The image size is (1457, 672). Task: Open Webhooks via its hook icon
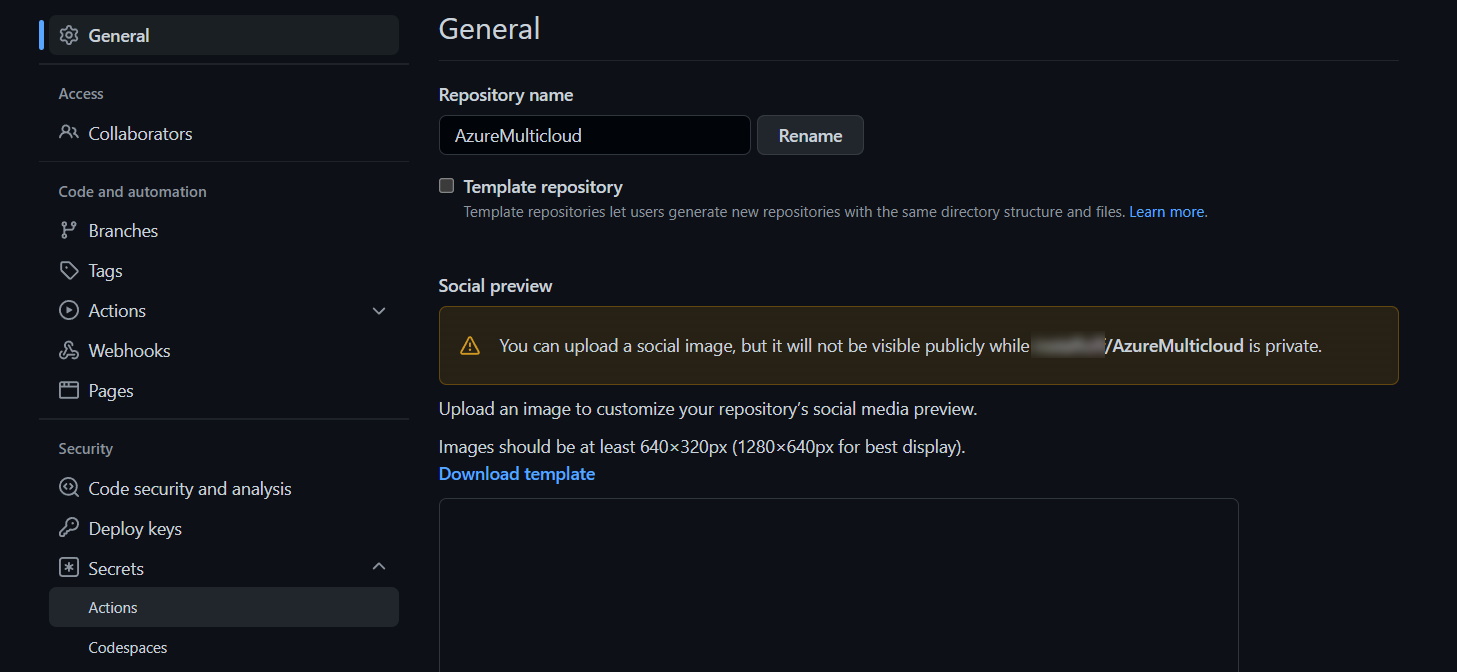tap(69, 350)
